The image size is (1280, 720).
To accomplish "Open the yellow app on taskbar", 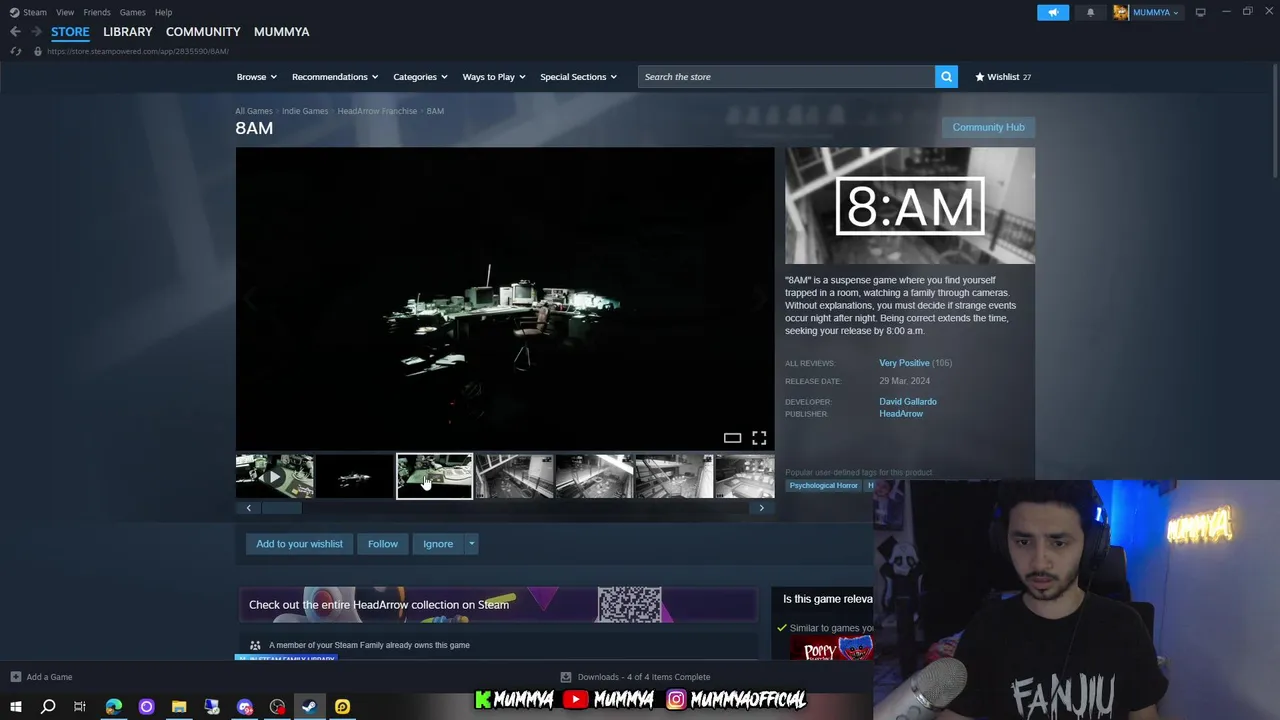I will 342,707.
